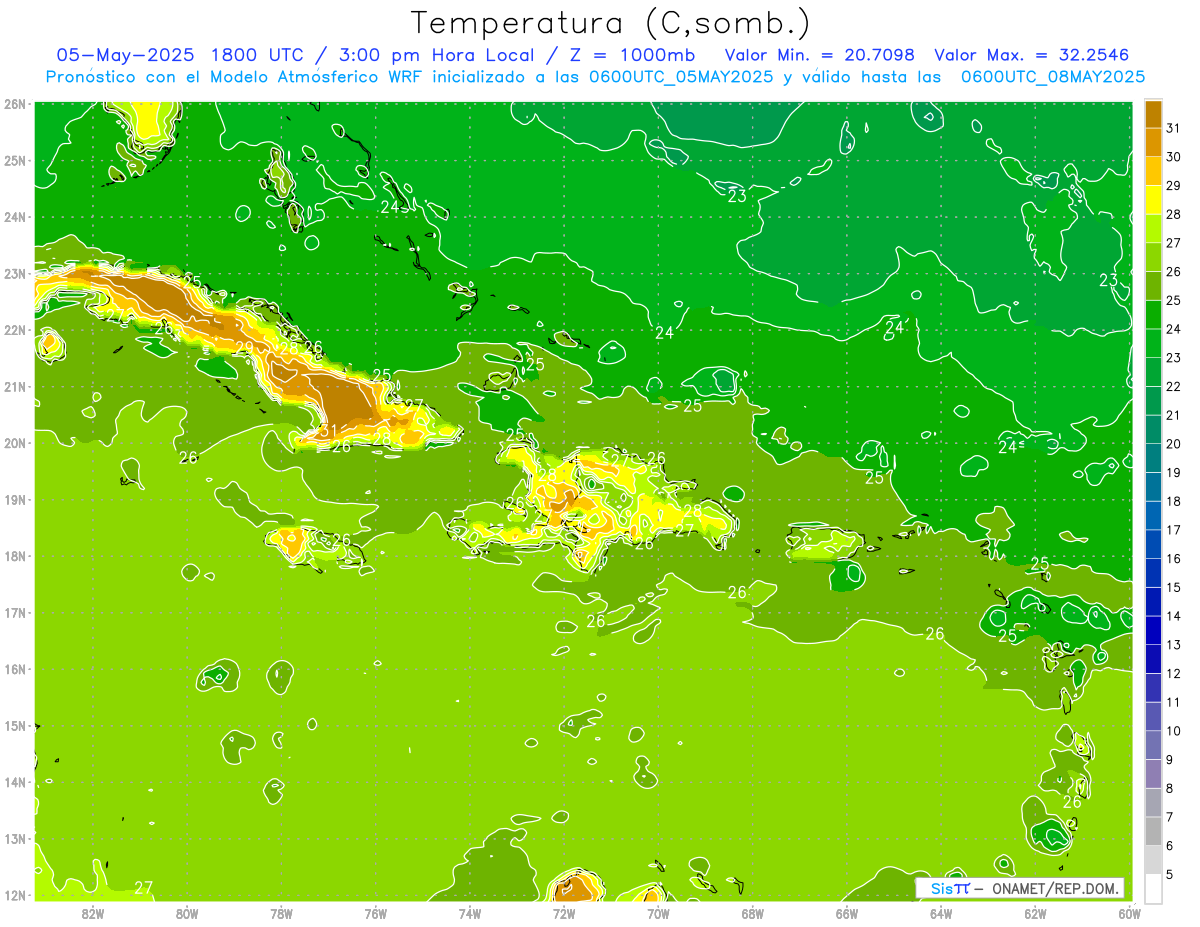Click the 'Temperatura (C,somb.)' chart title
The height and width of the screenshot is (927, 1200).
pos(610,22)
